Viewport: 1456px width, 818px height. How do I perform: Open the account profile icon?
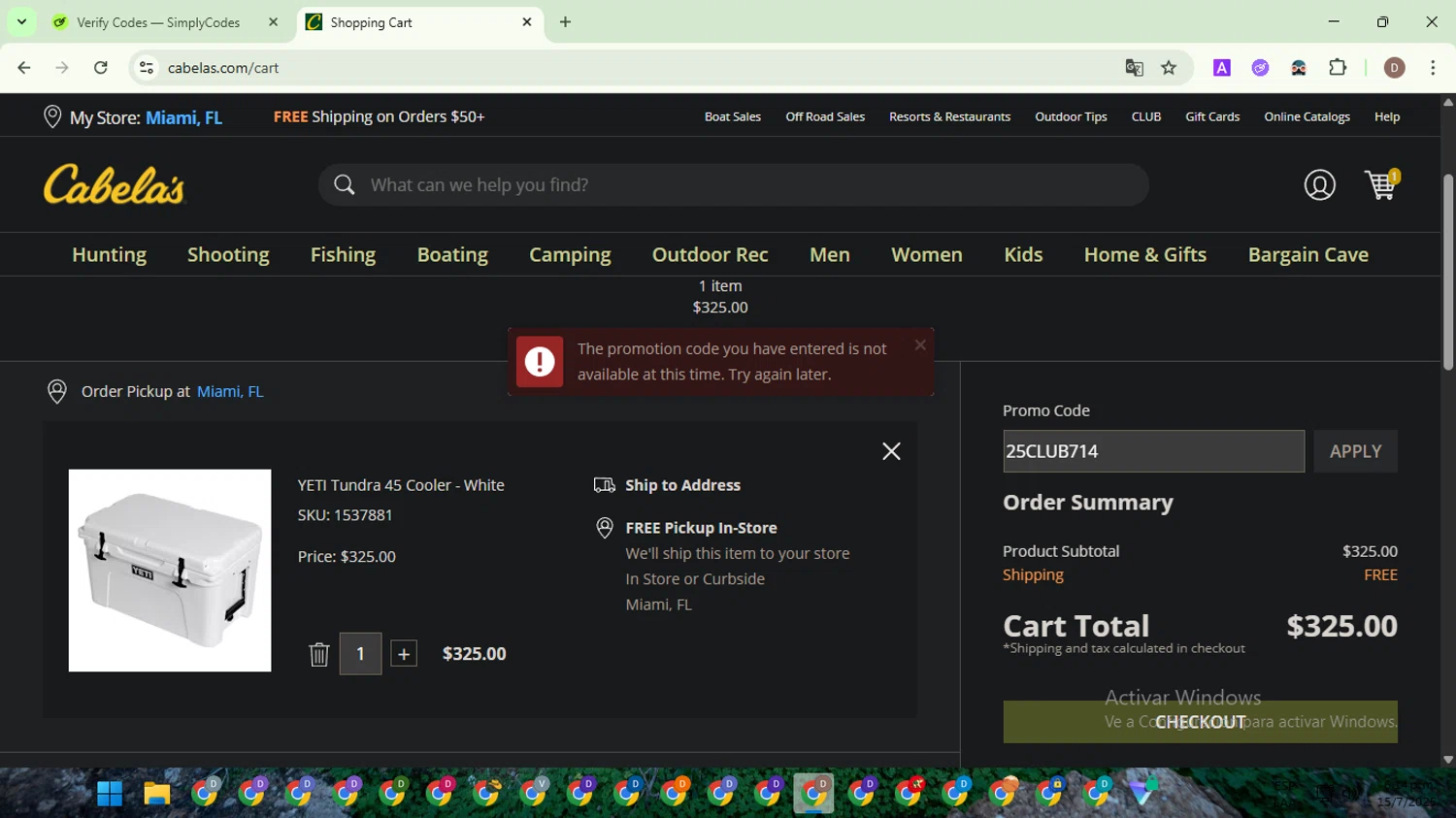pyautogui.click(x=1319, y=184)
